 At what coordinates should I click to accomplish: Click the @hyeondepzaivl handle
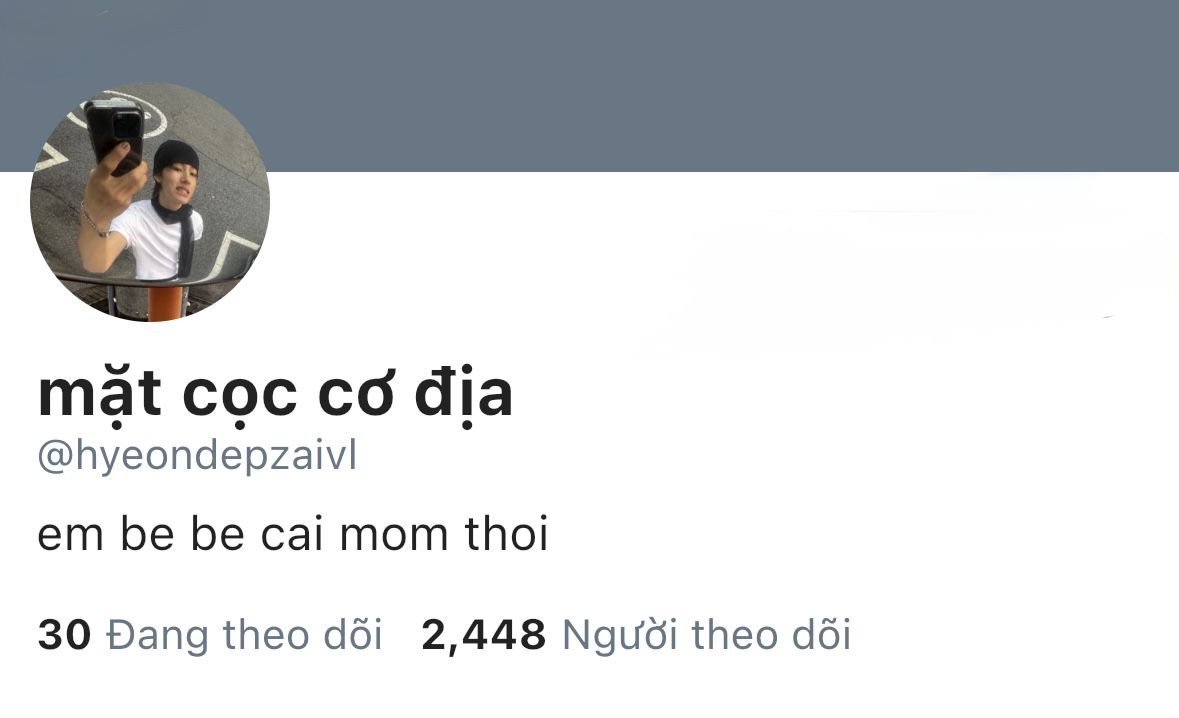[197, 456]
